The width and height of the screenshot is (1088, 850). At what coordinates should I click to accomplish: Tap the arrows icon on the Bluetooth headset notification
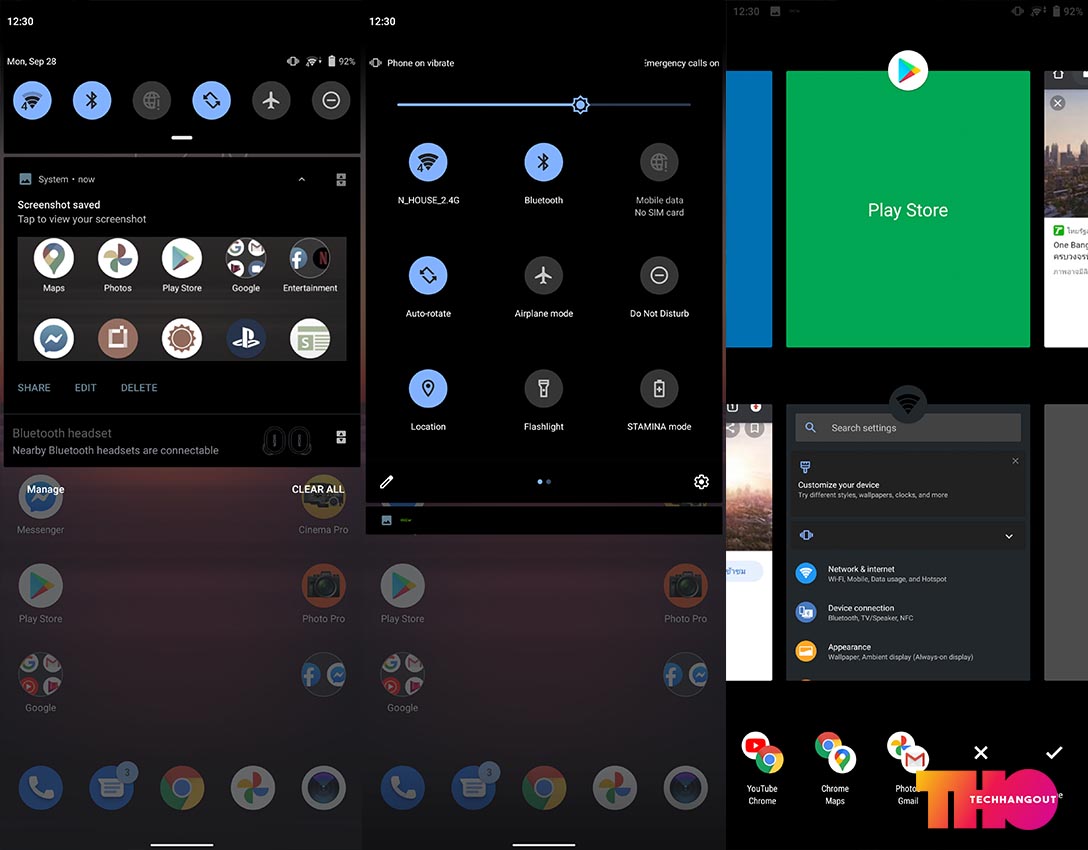(x=341, y=437)
